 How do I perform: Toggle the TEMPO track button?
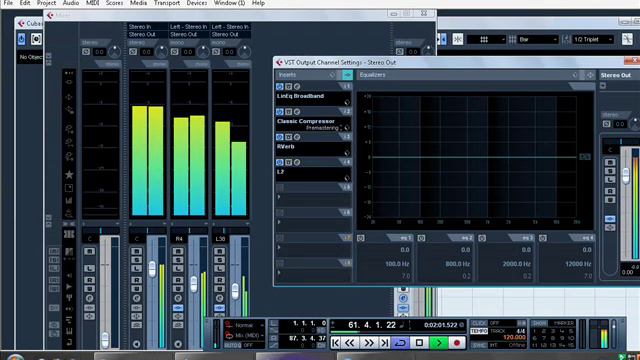pos(478,331)
